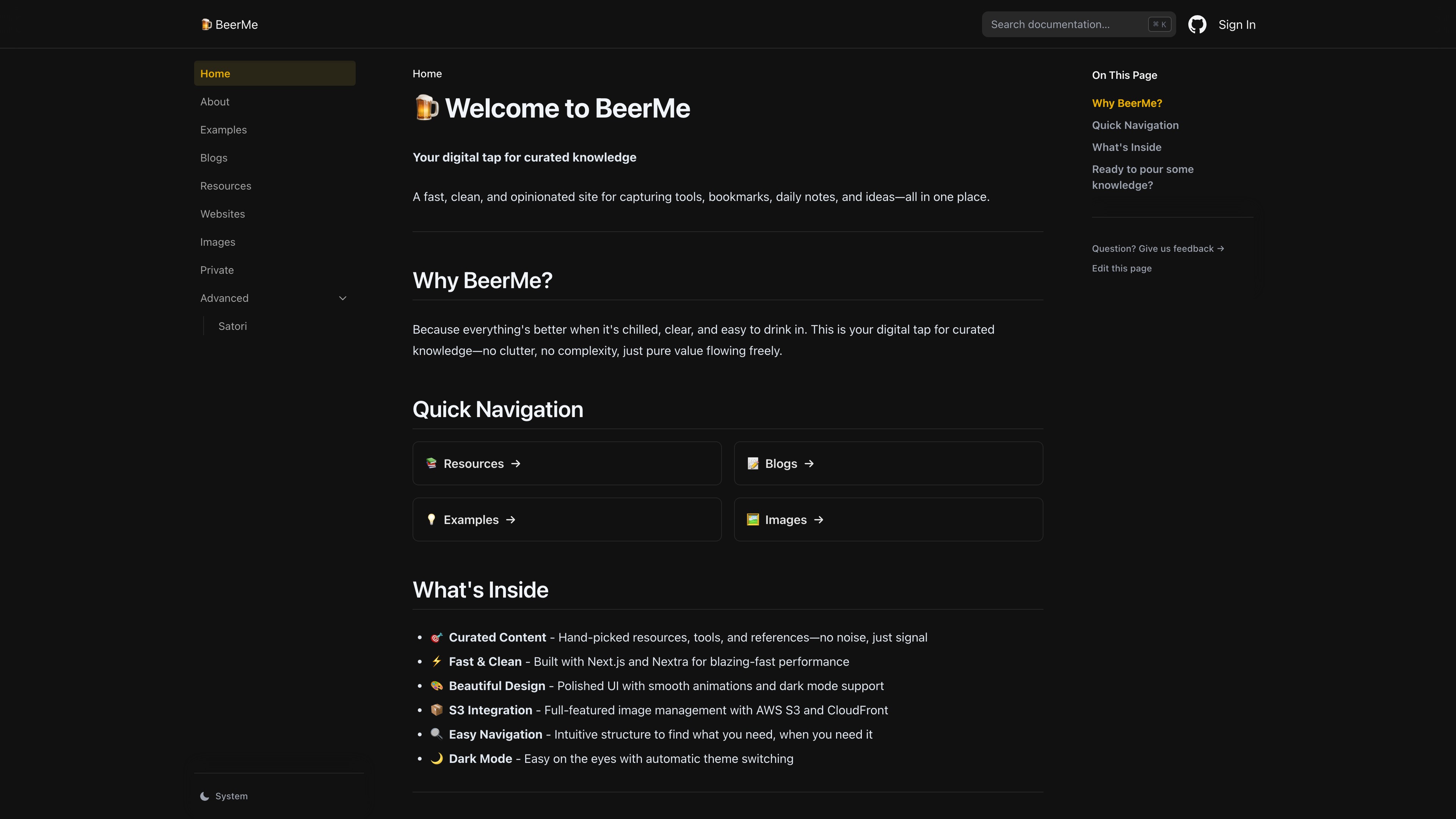1456x819 pixels.
Task: Click the books icon on Resources card
Action: pyautogui.click(x=431, y=463)
